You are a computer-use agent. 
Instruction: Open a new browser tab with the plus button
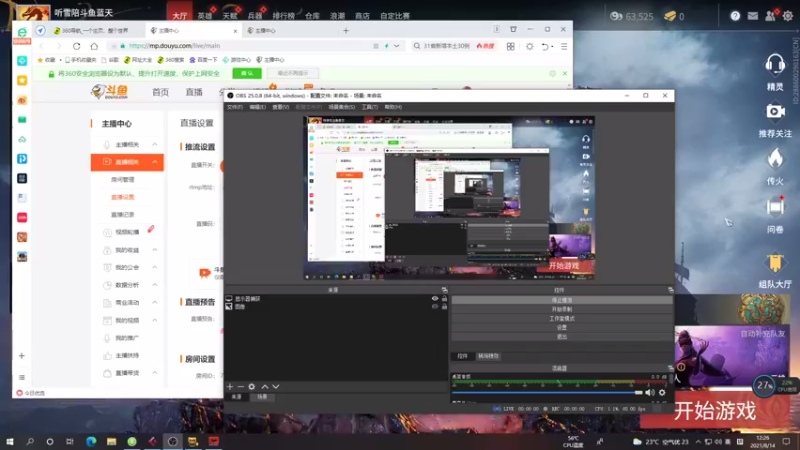click(x=346, y=31)
